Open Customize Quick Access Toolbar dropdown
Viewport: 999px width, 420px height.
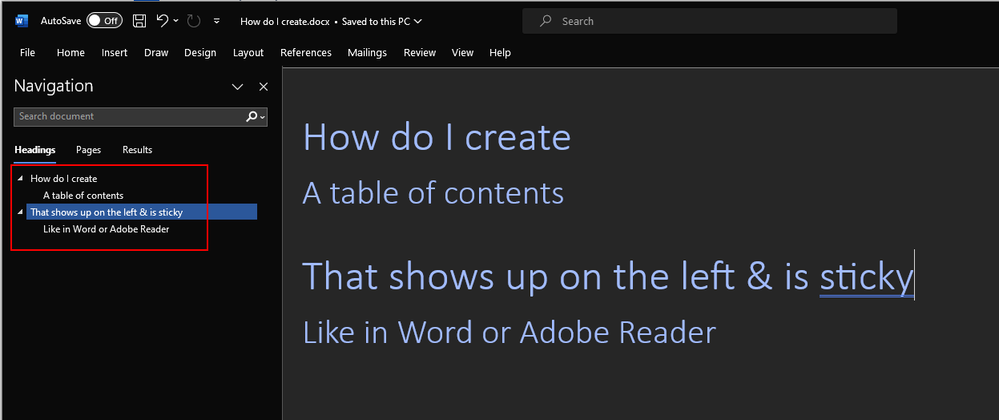click(217, 21)
